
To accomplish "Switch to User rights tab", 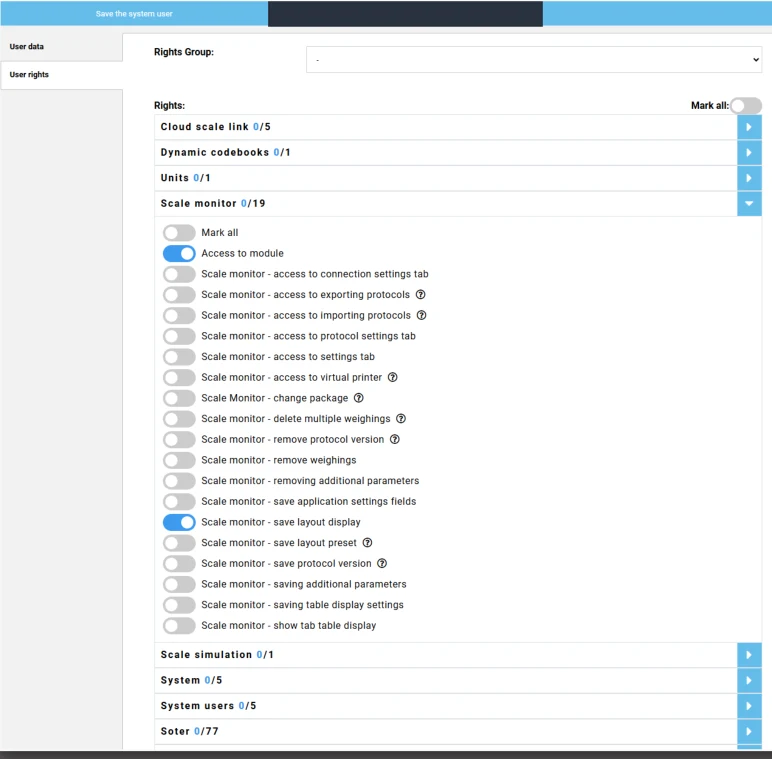I will (x=62, y=75).
